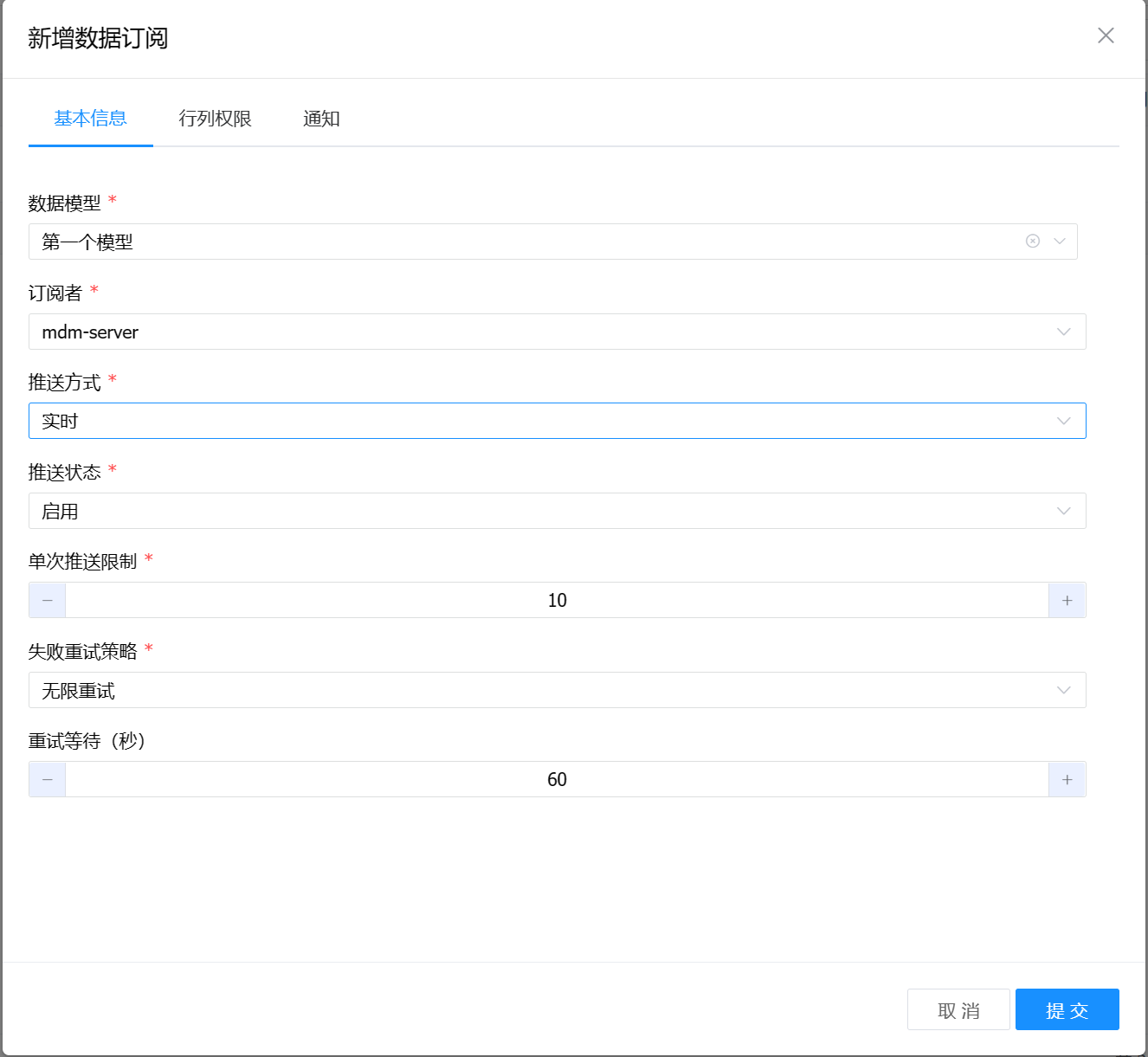
Task: Switch to the 行列权限 tab
Action: [215, 119]
